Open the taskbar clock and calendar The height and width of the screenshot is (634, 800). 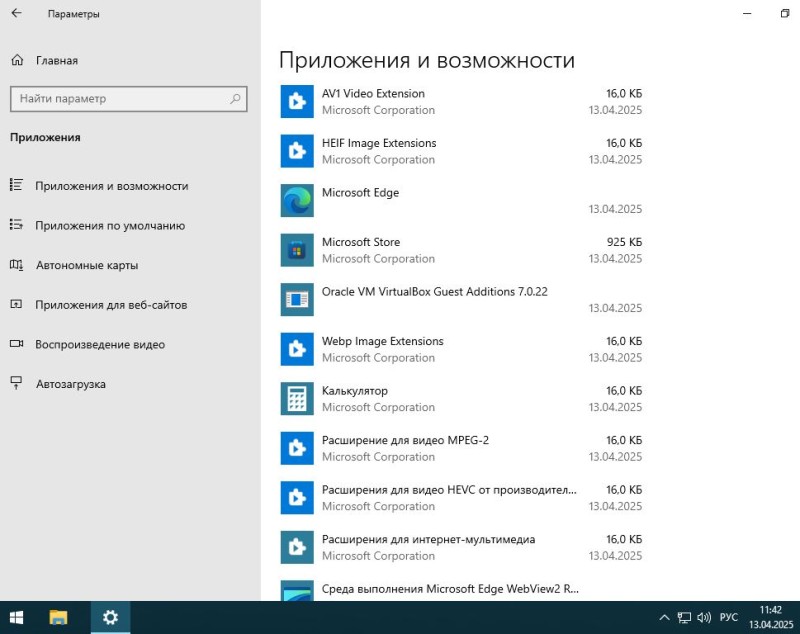770,617
